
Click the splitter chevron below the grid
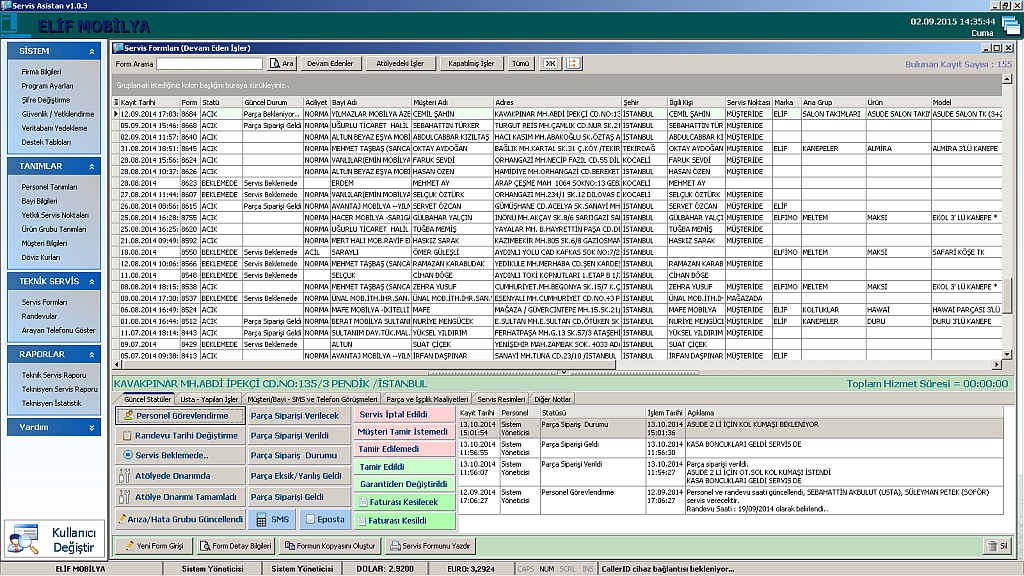[x=564, y=372]
